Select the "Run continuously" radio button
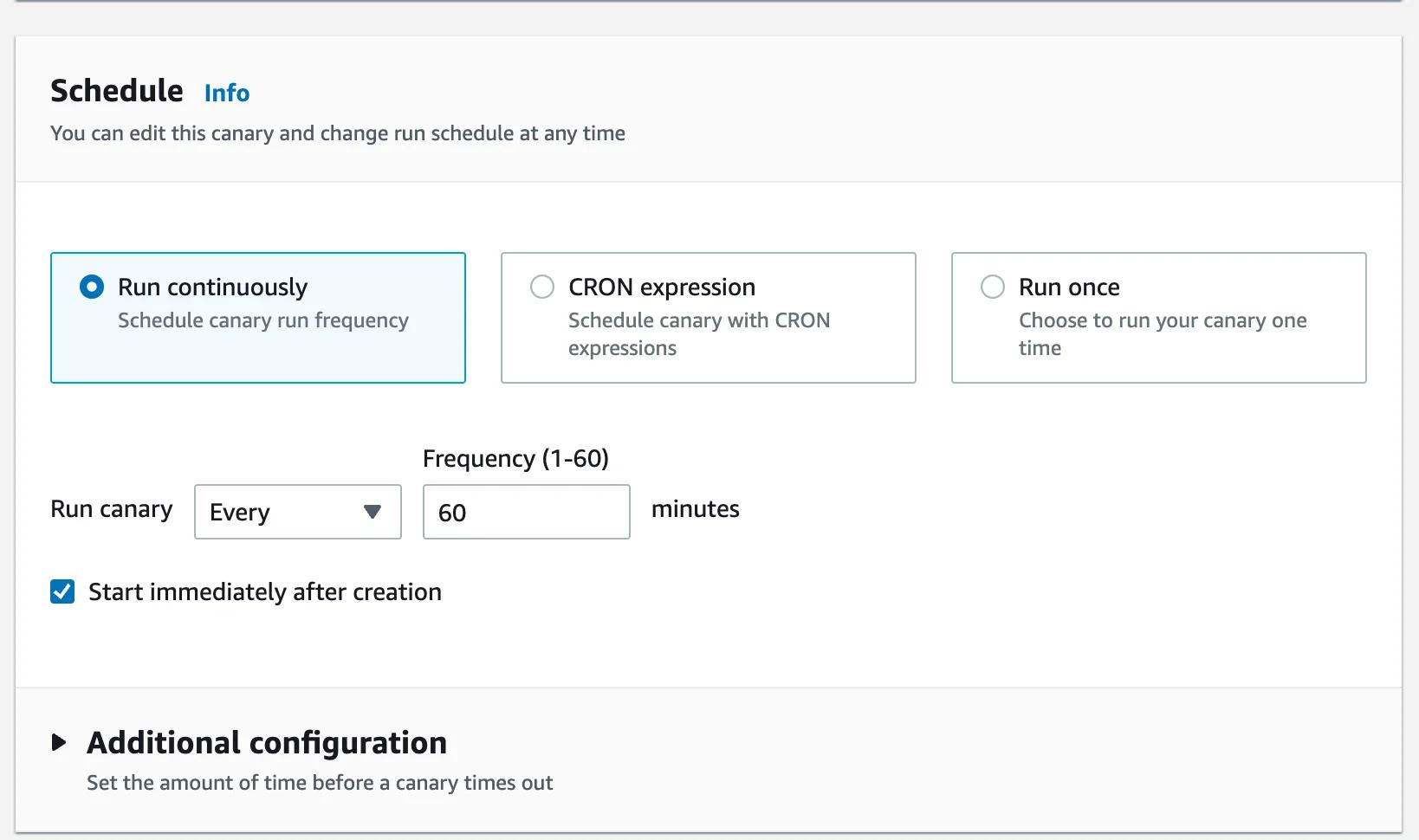1419x840 pixels. pos(91,287)
